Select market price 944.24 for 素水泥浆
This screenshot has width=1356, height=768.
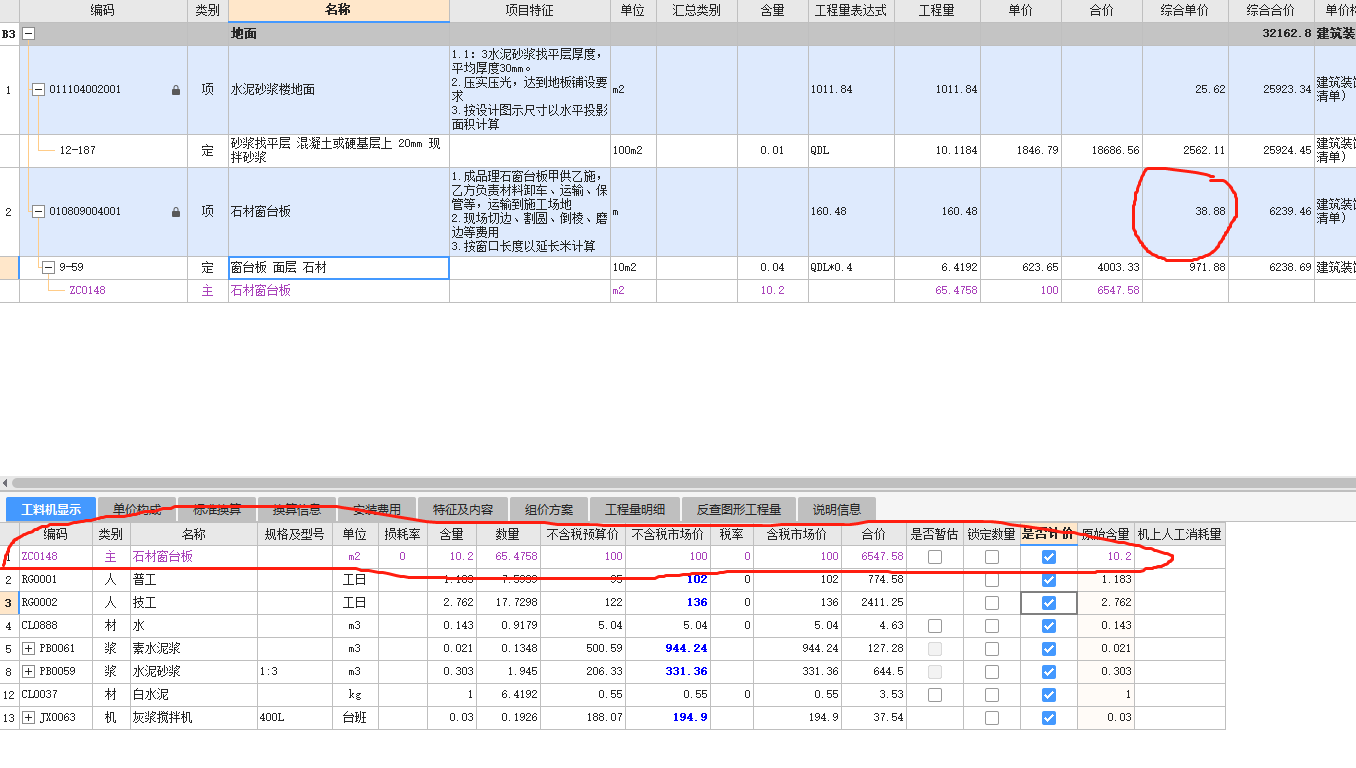tap(668, 649)
